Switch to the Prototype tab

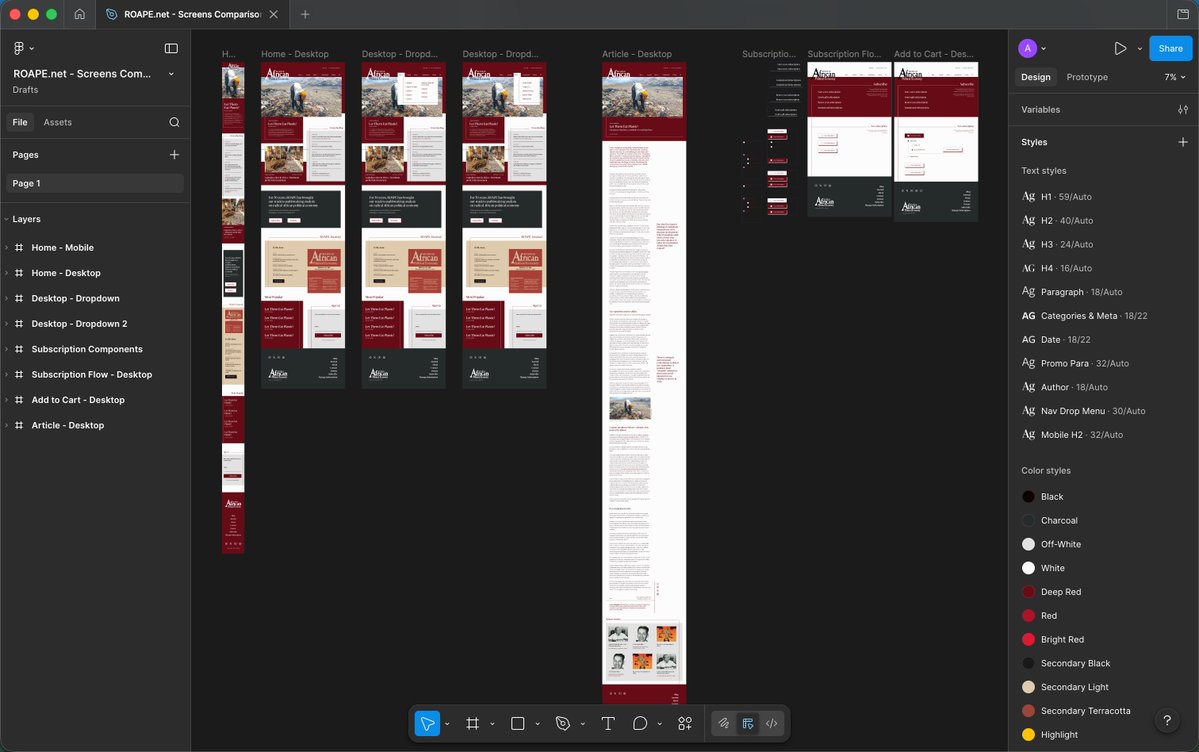[x=1086, y=76]
